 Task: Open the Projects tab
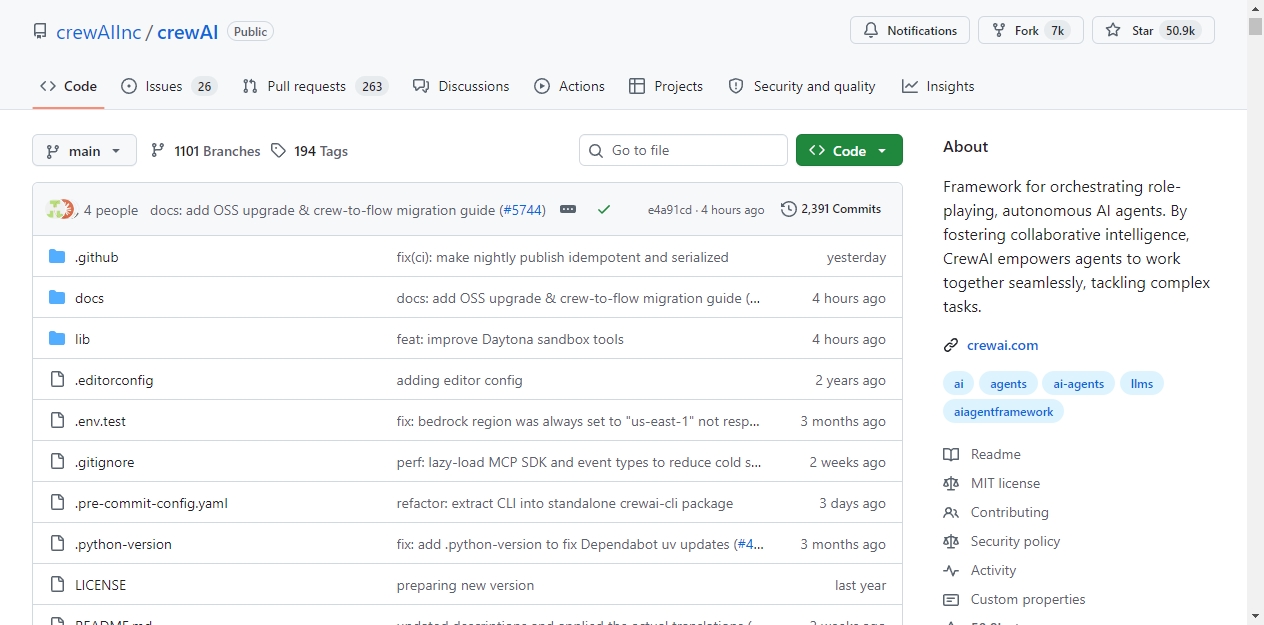(x=666, y=87)
